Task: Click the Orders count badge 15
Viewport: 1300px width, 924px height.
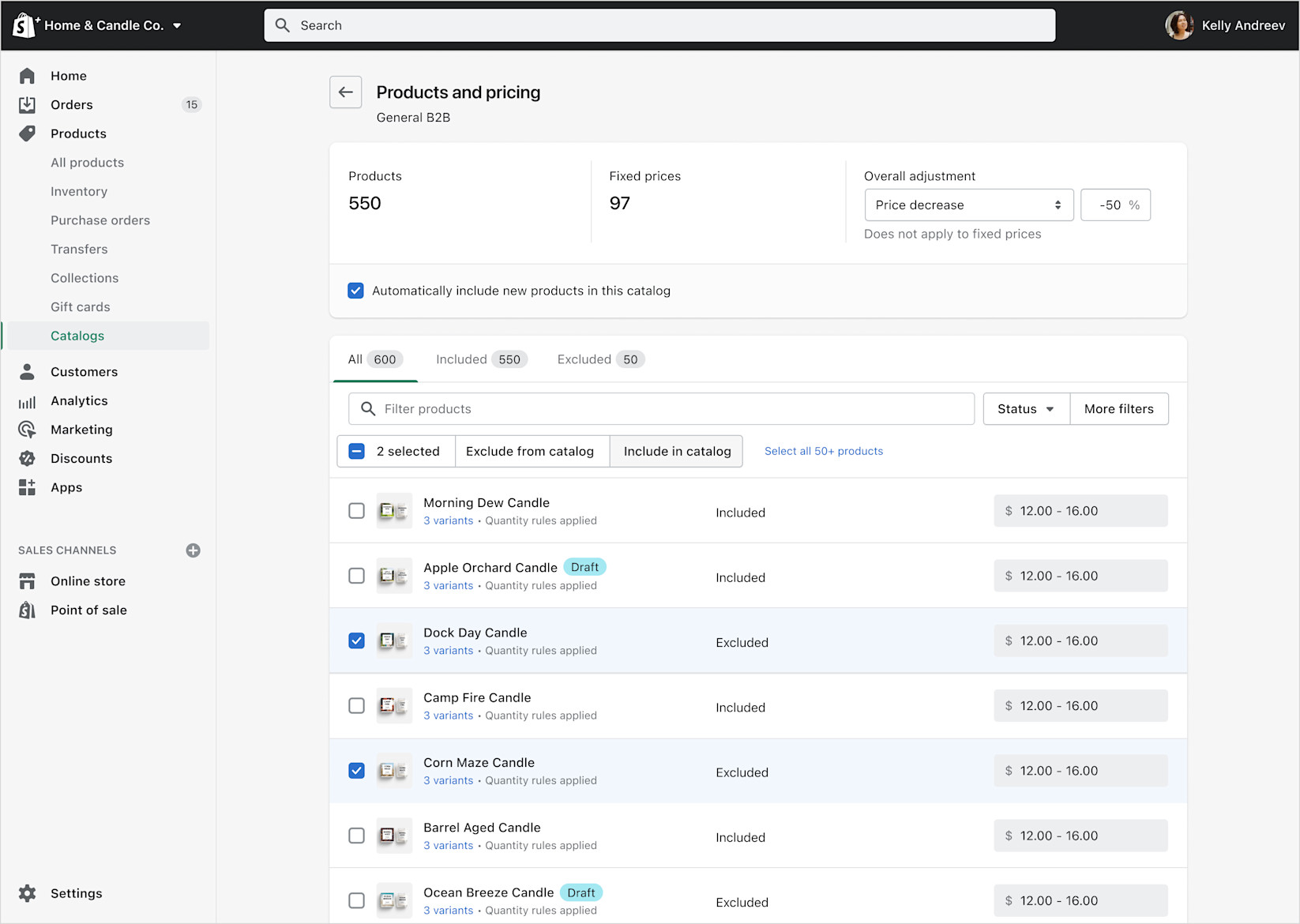Action: coord(191,105)
